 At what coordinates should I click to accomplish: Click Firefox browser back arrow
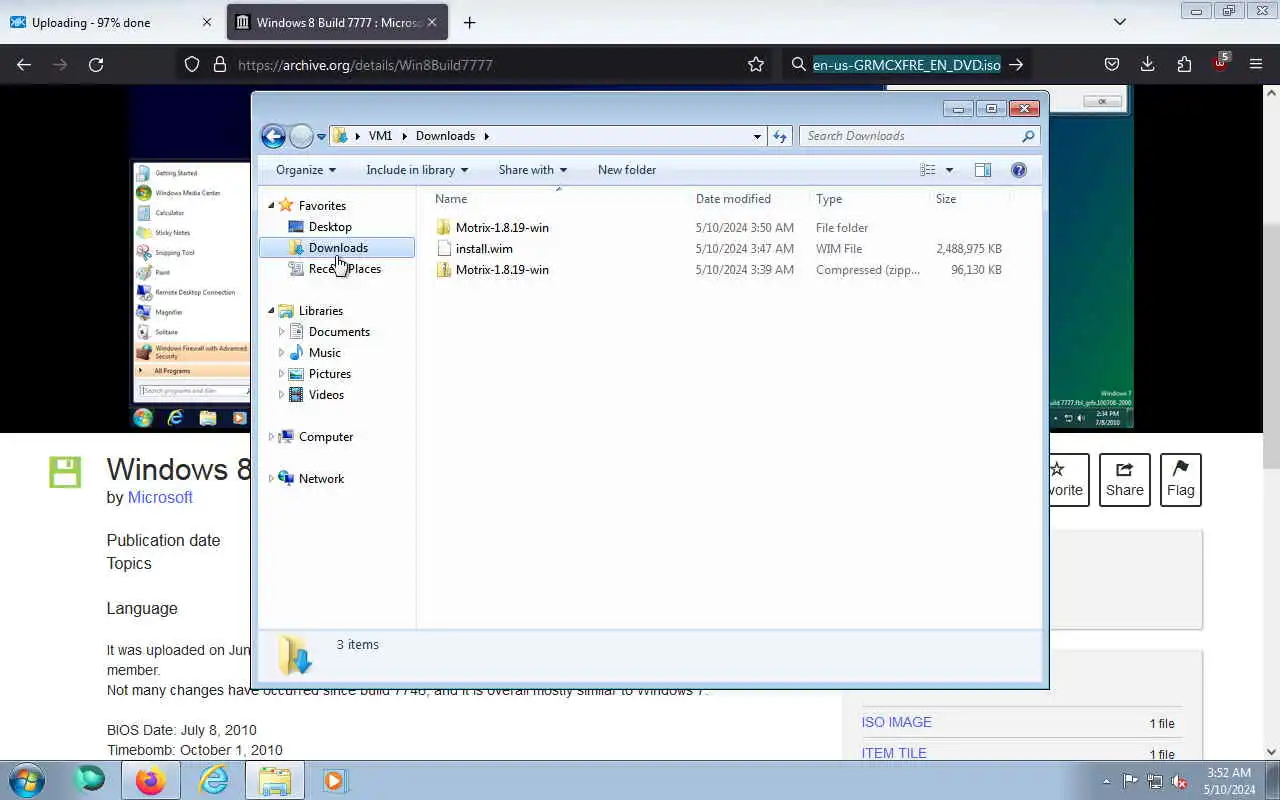point(24,64)
